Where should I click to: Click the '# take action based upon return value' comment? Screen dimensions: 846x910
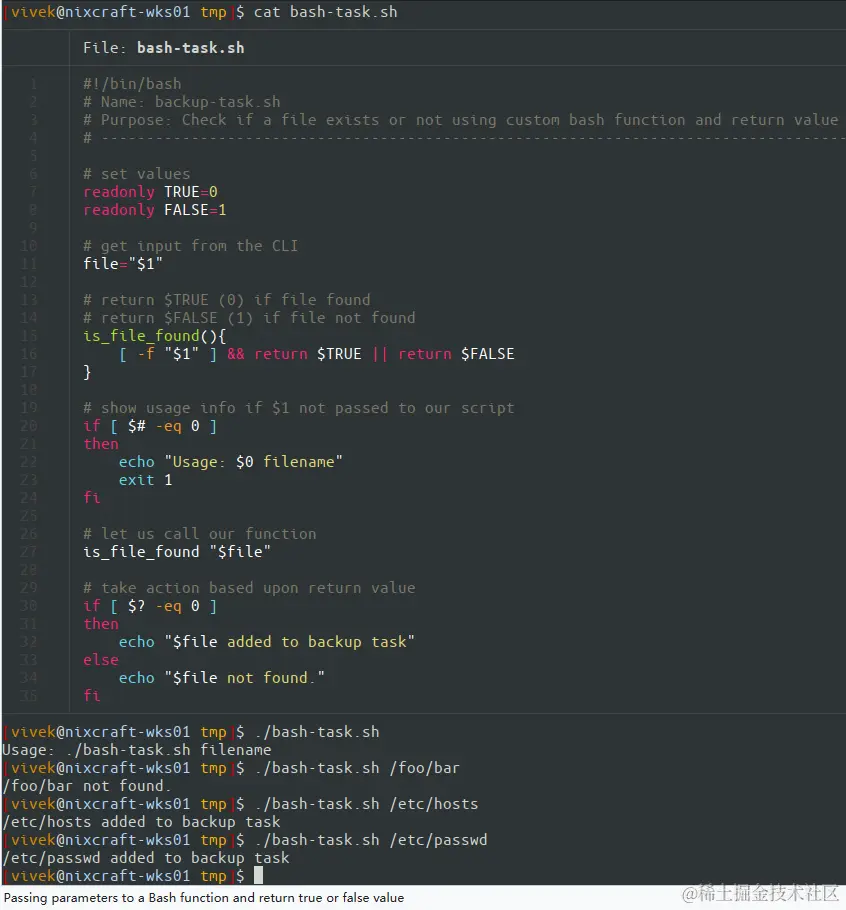coord(249,588)
